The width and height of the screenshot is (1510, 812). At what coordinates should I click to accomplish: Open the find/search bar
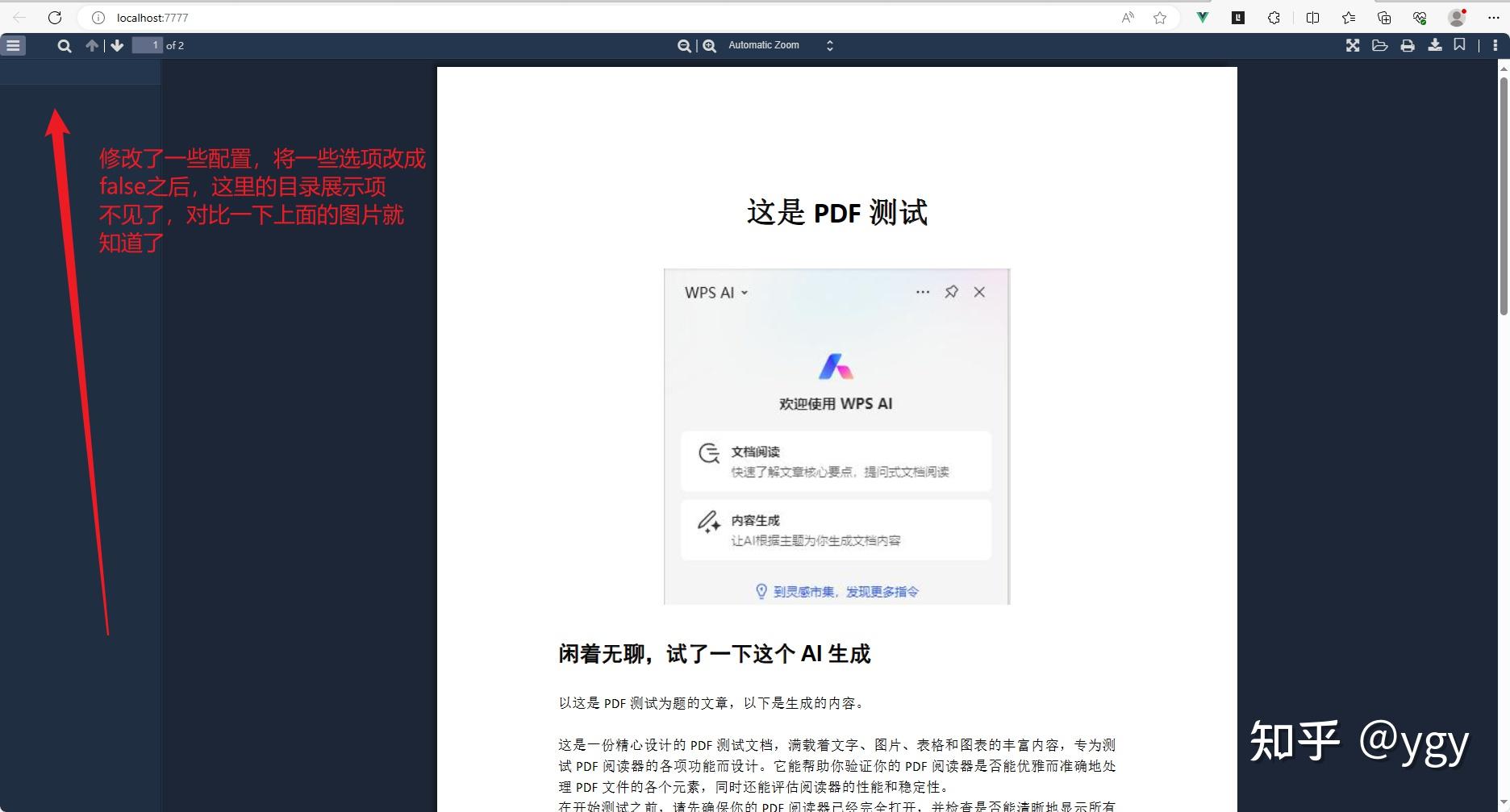click(64, 45)
